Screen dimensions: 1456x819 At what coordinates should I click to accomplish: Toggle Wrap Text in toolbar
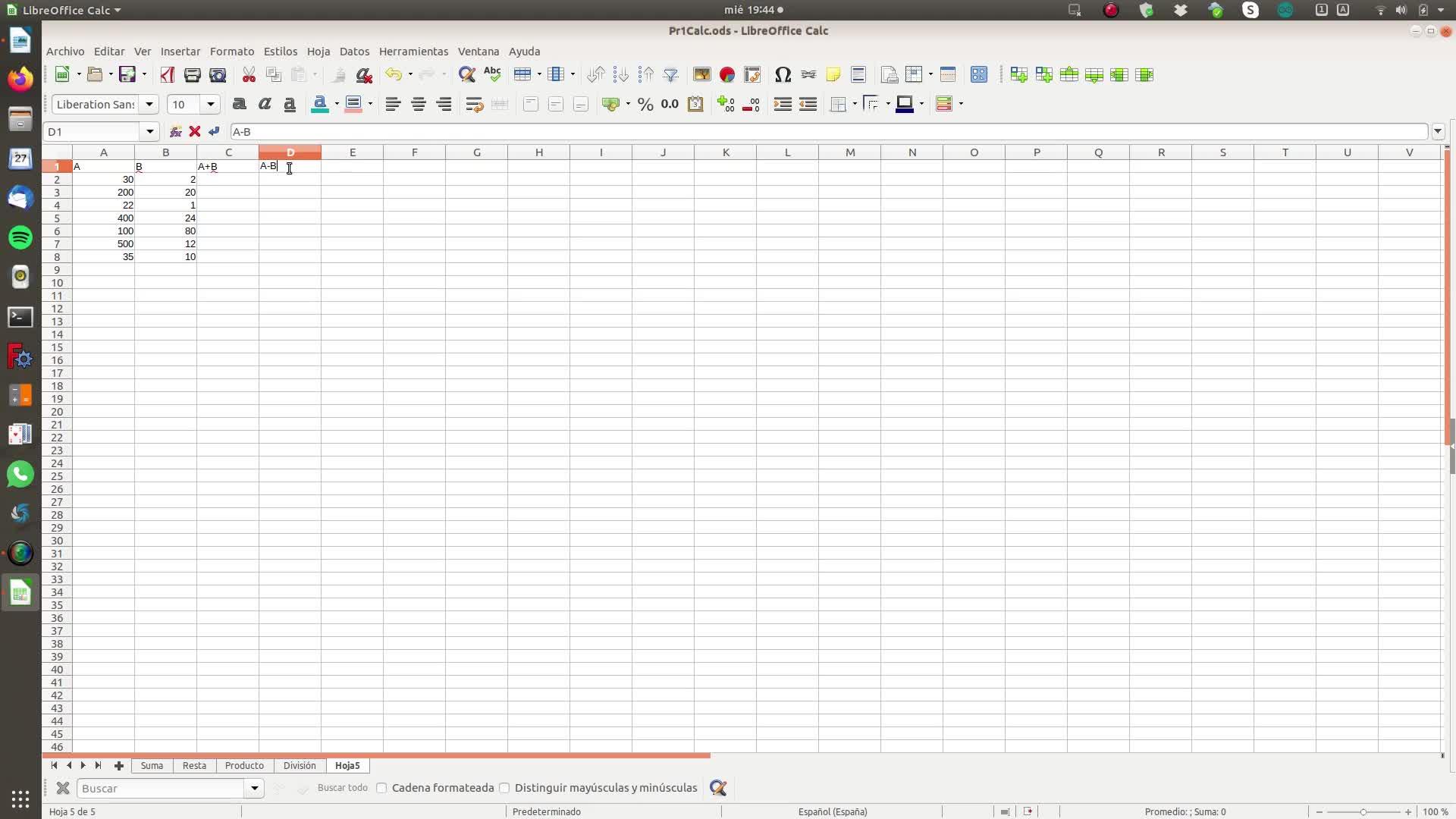pyautogui.click(x=474, y=105)
